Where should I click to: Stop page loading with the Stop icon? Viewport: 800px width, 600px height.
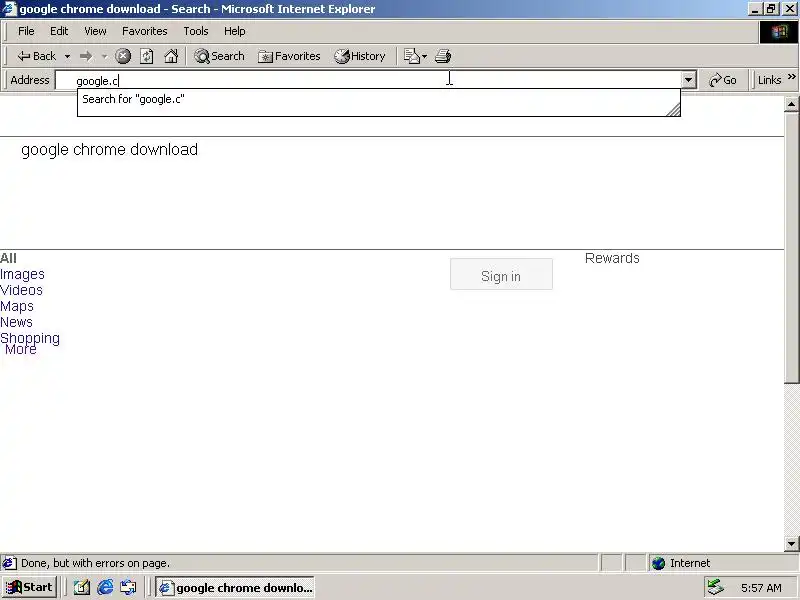coord(122,56)
